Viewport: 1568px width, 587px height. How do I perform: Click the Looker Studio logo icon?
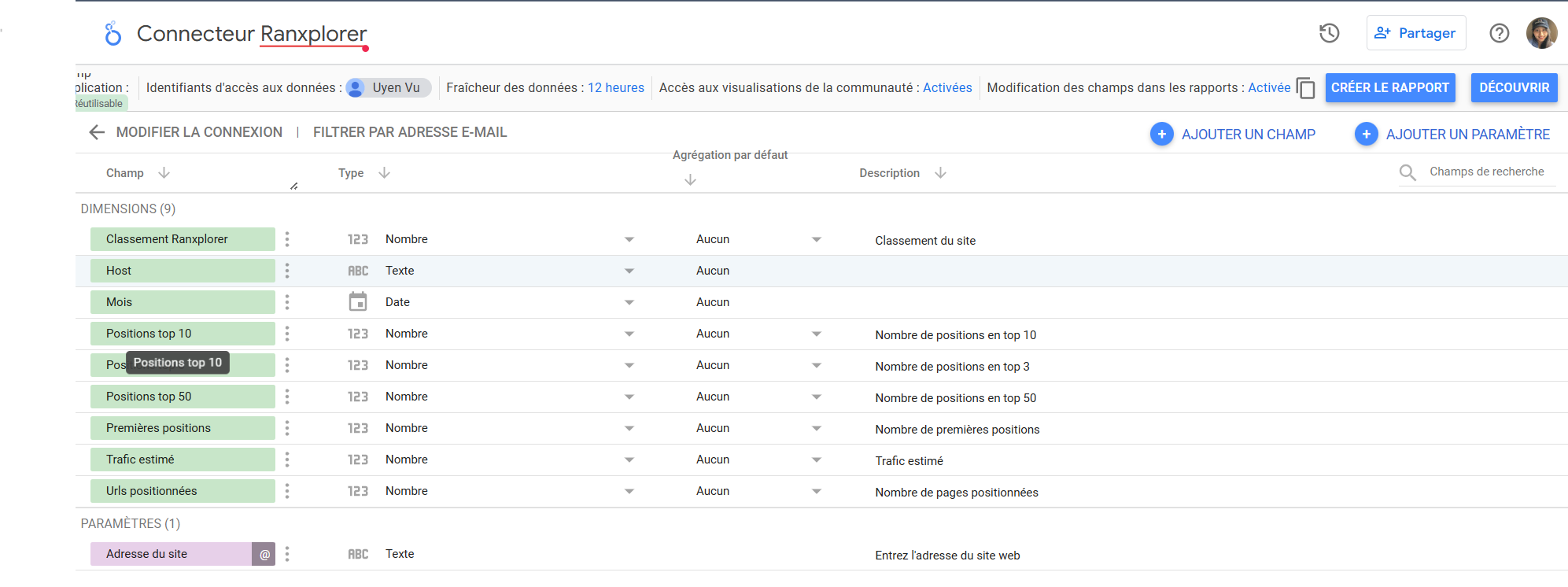click(113, 34)
